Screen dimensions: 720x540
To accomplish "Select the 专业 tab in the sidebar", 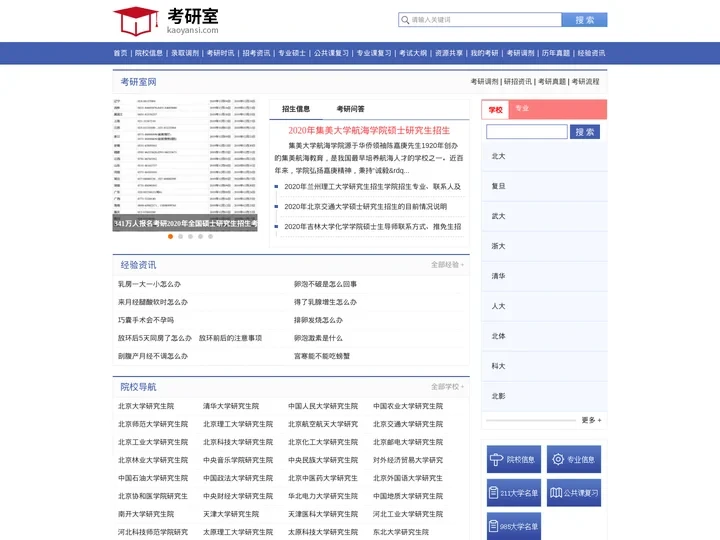I will pos(522,108).
